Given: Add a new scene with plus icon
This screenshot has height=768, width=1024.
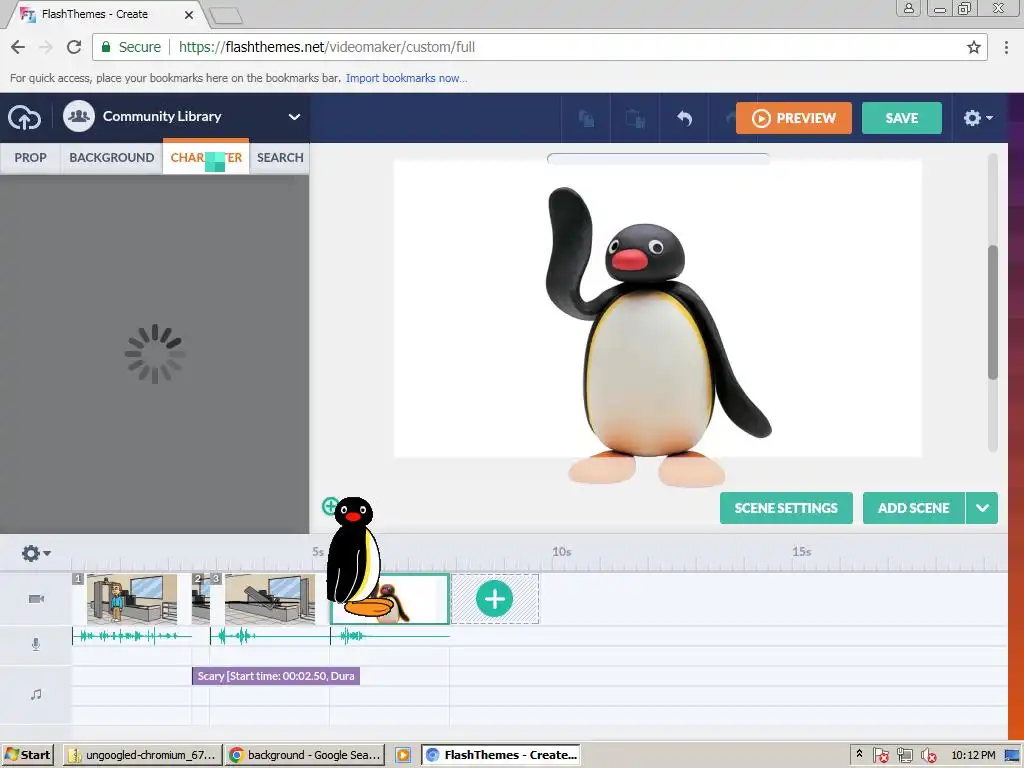Looking at the screenshot, I should click(x=494, y=599).
